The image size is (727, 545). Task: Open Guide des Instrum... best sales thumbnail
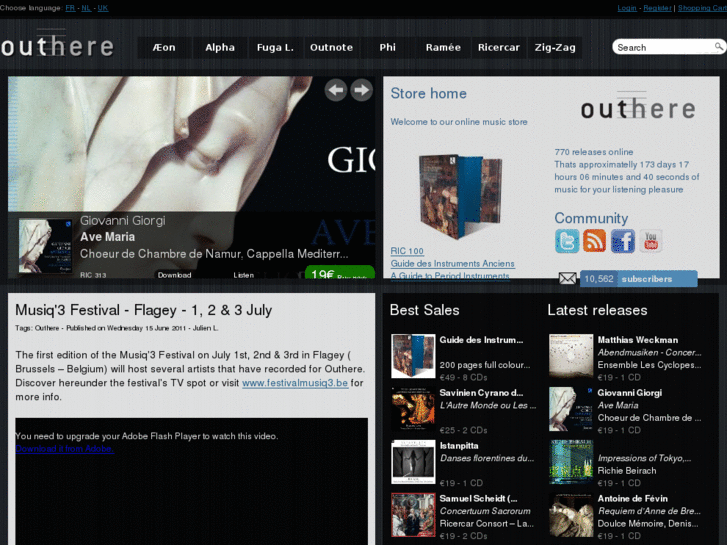(x=413, y=356)
